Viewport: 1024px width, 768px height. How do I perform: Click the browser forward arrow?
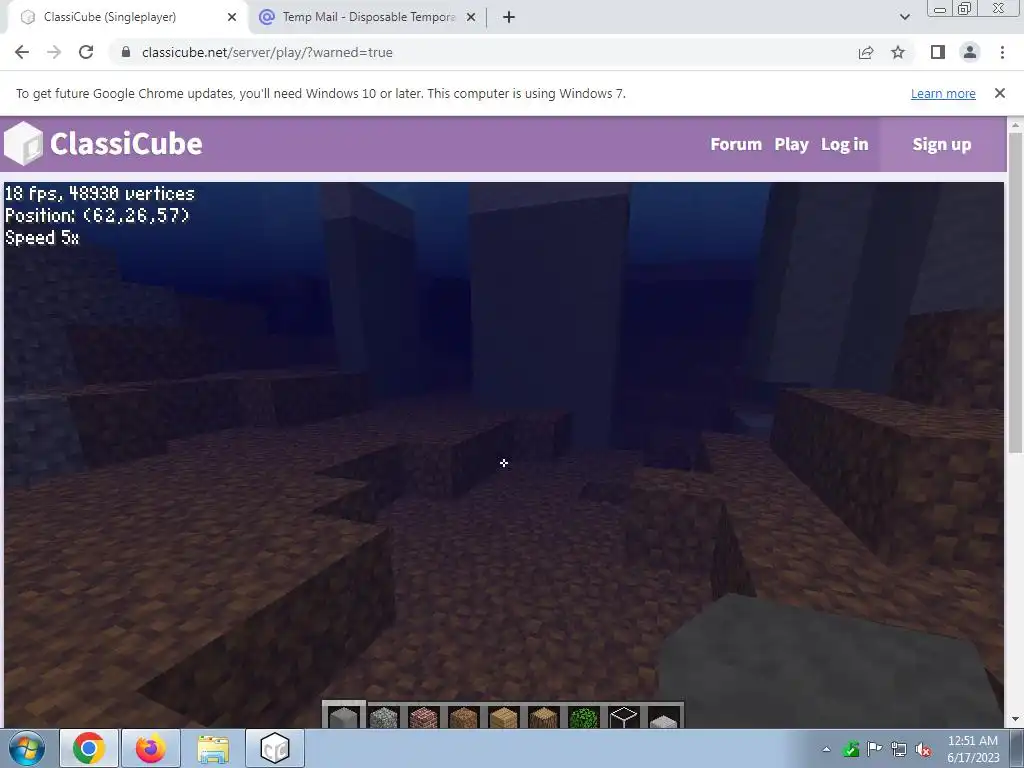(54, 52)
